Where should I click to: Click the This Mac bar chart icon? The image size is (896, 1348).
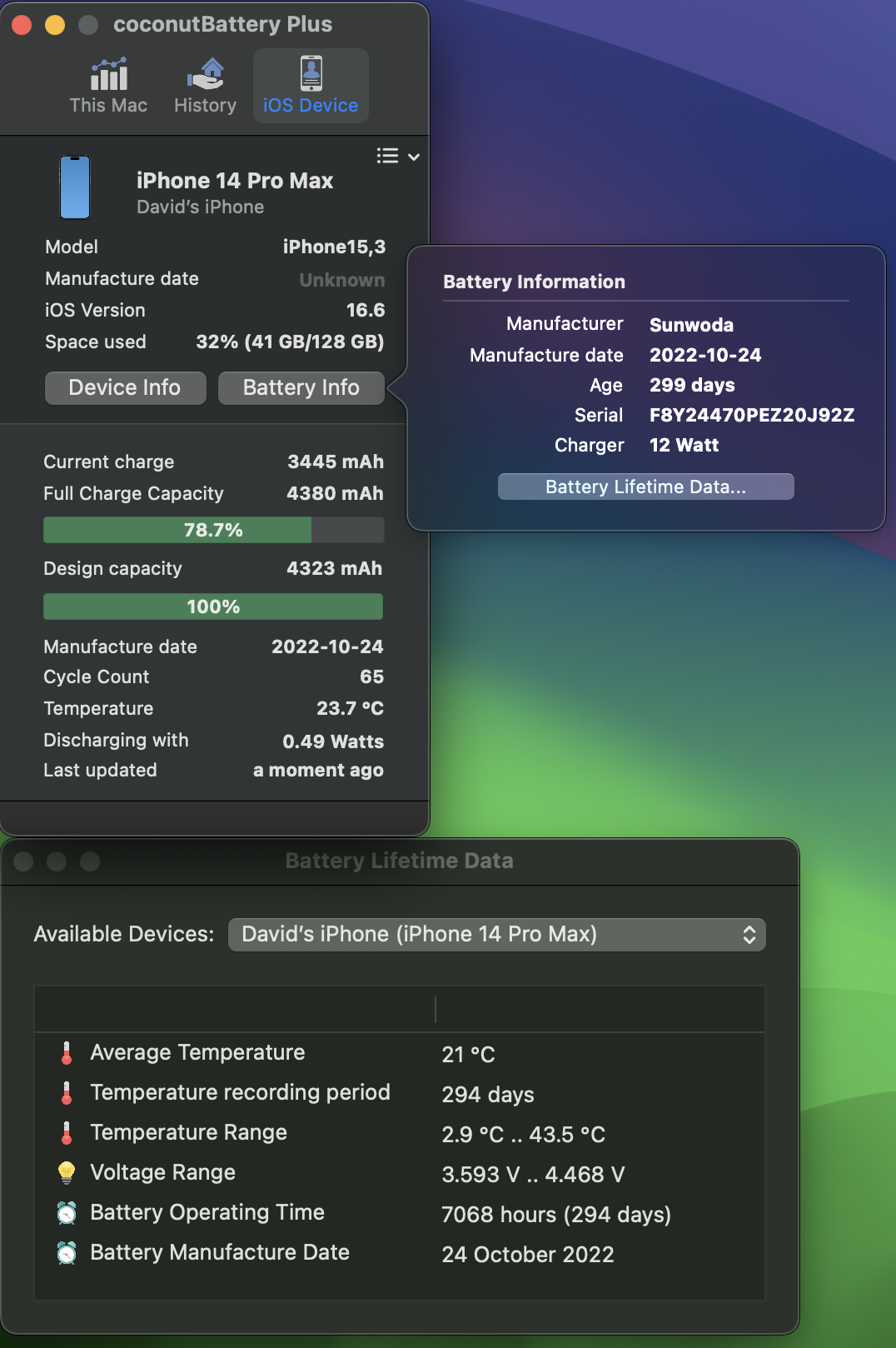[x=109, y=73]
